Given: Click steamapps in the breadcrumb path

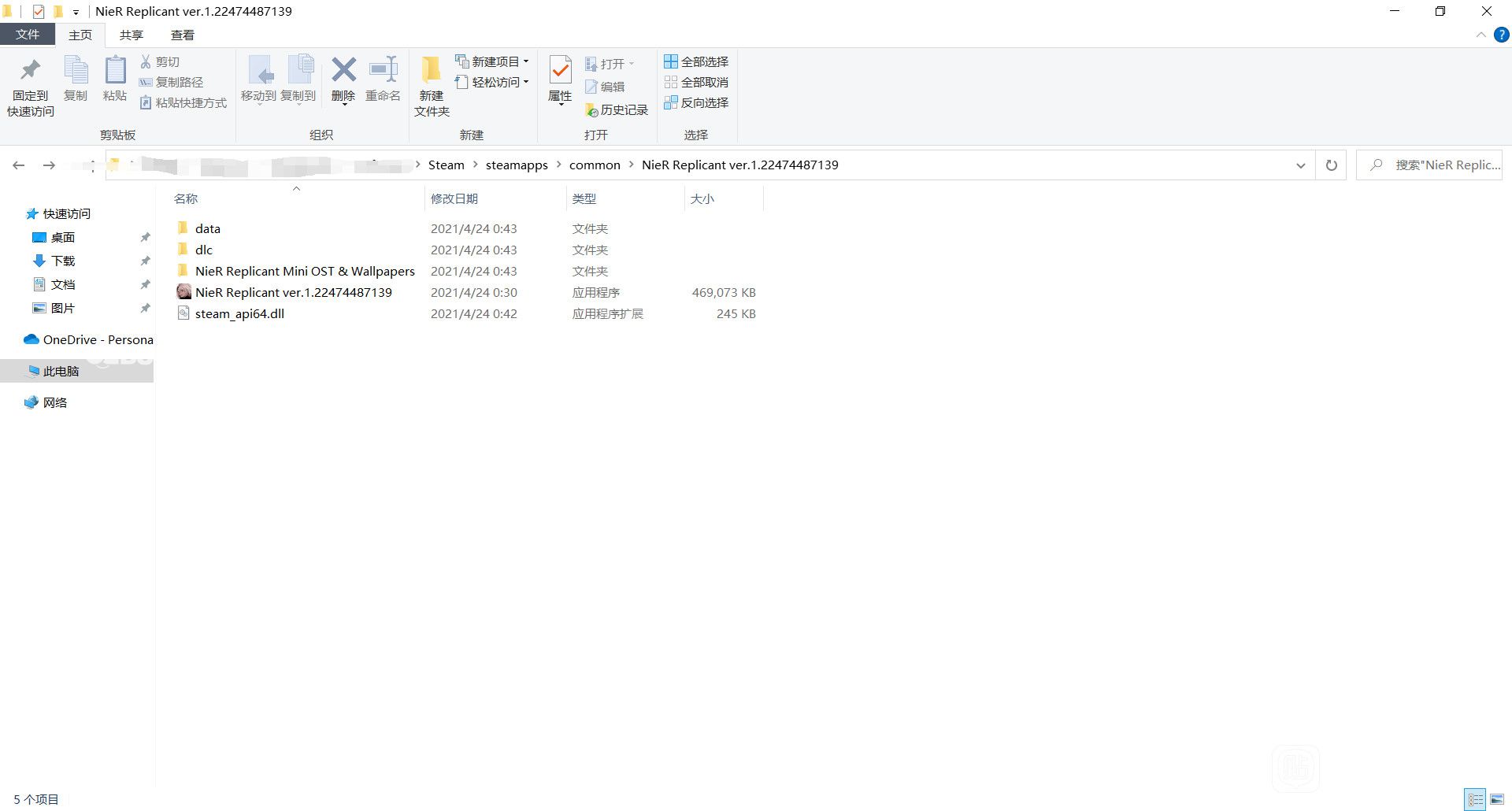Looking at the screenshot, I should [x=517, y=165].
